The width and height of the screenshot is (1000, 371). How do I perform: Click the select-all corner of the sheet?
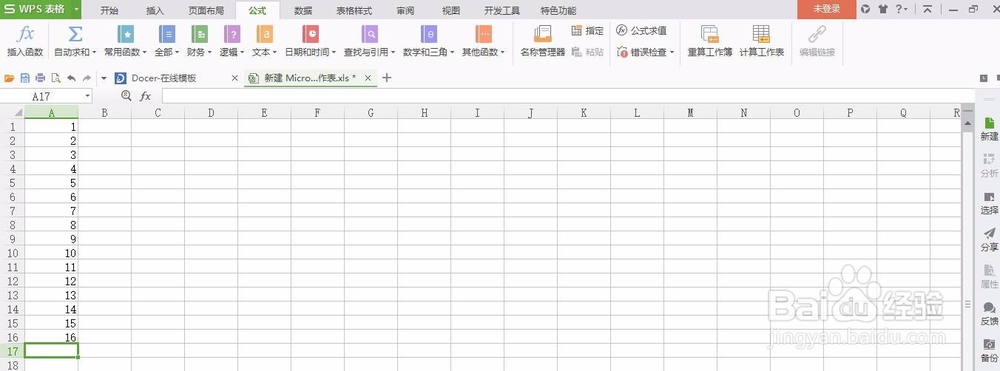12,113
